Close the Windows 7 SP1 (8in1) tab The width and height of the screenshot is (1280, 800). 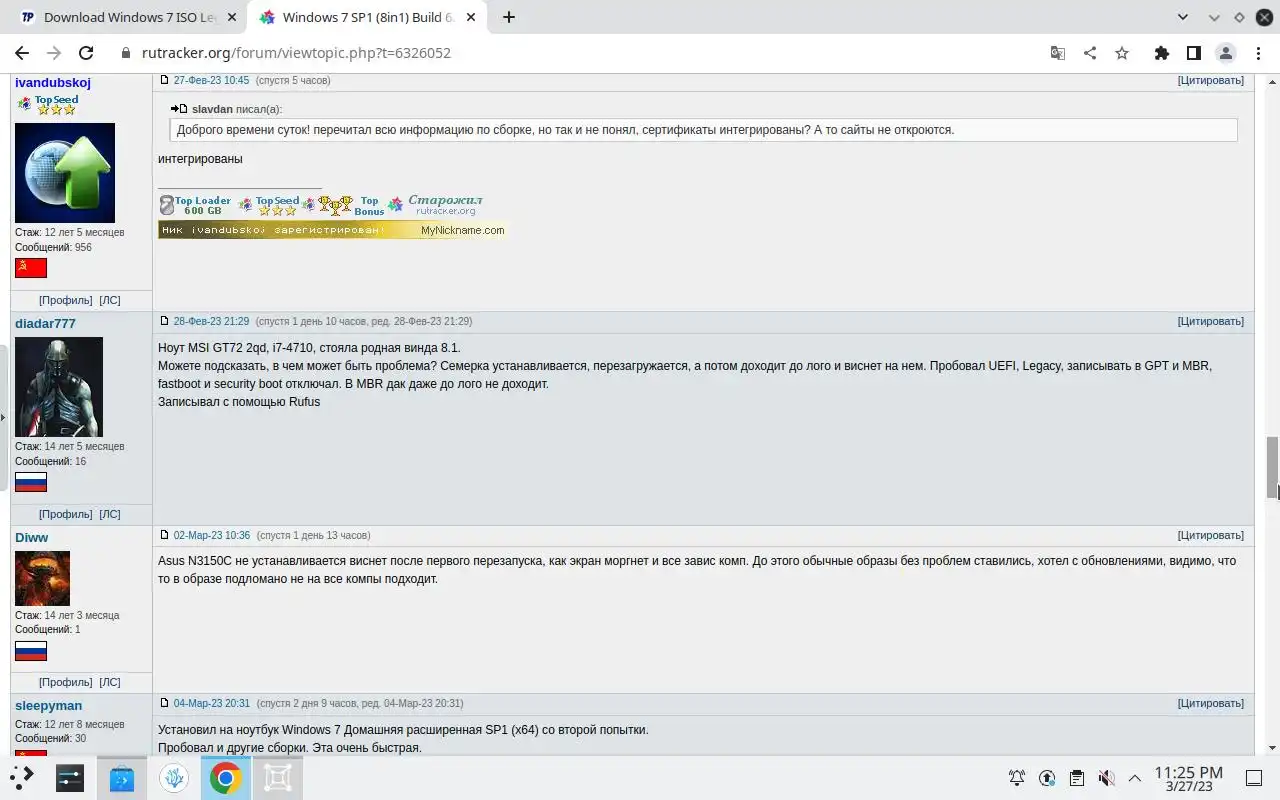click(470, 17)
